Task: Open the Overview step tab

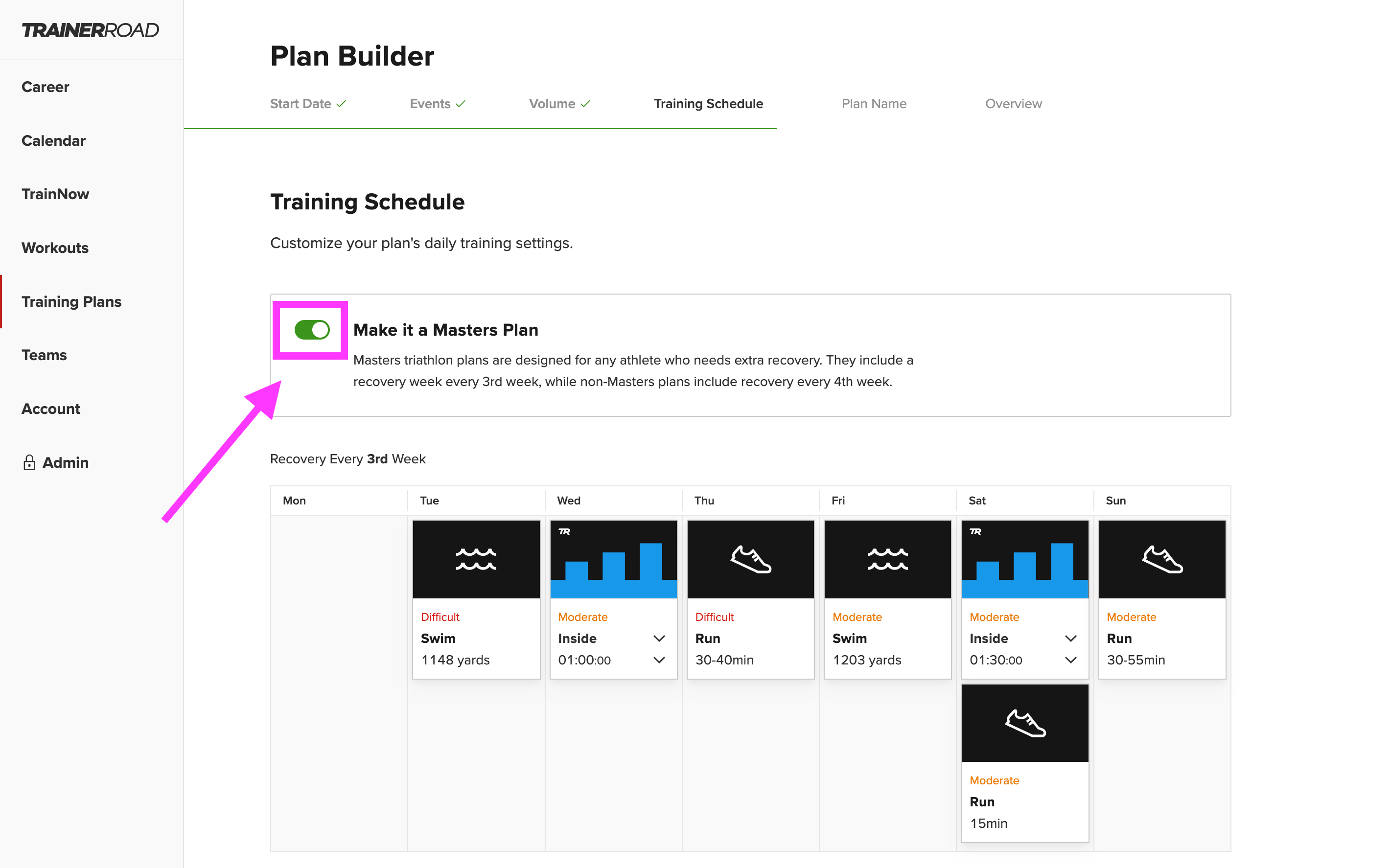Action: click(x=1013, y=104)
